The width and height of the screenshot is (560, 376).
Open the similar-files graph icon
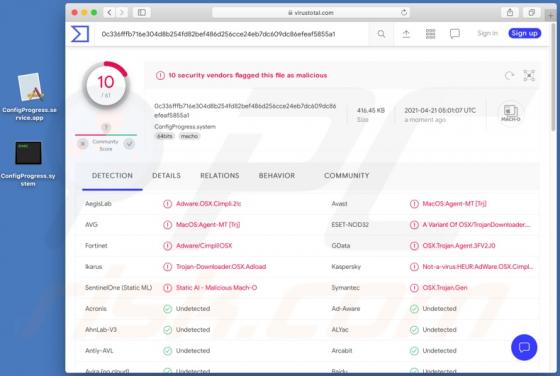[x=529, y=75]
